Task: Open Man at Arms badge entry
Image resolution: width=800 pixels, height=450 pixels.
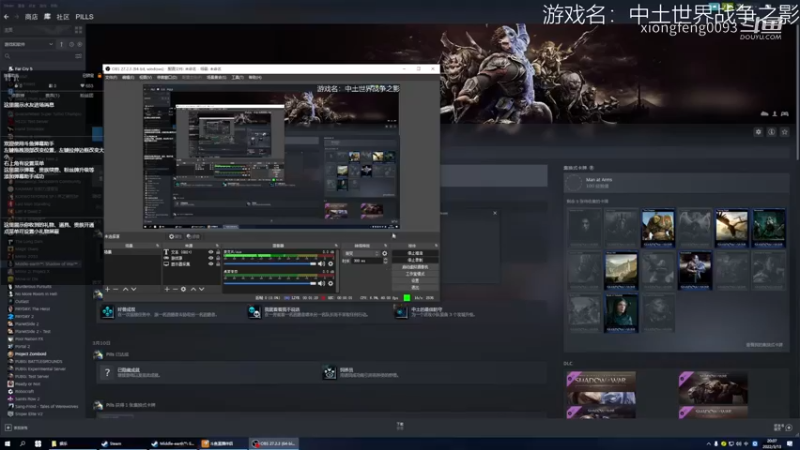Action: point(676,183)
